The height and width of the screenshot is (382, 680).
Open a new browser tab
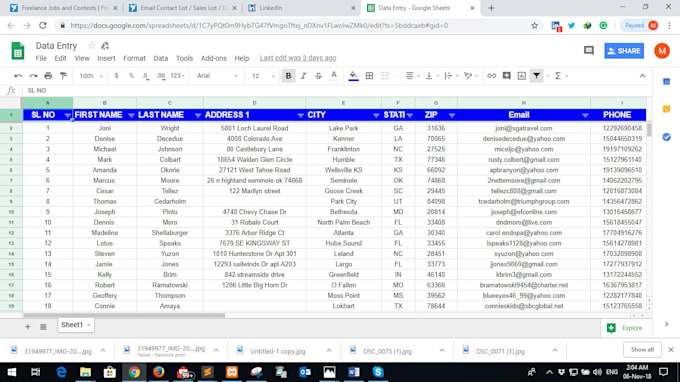(491, 8)
